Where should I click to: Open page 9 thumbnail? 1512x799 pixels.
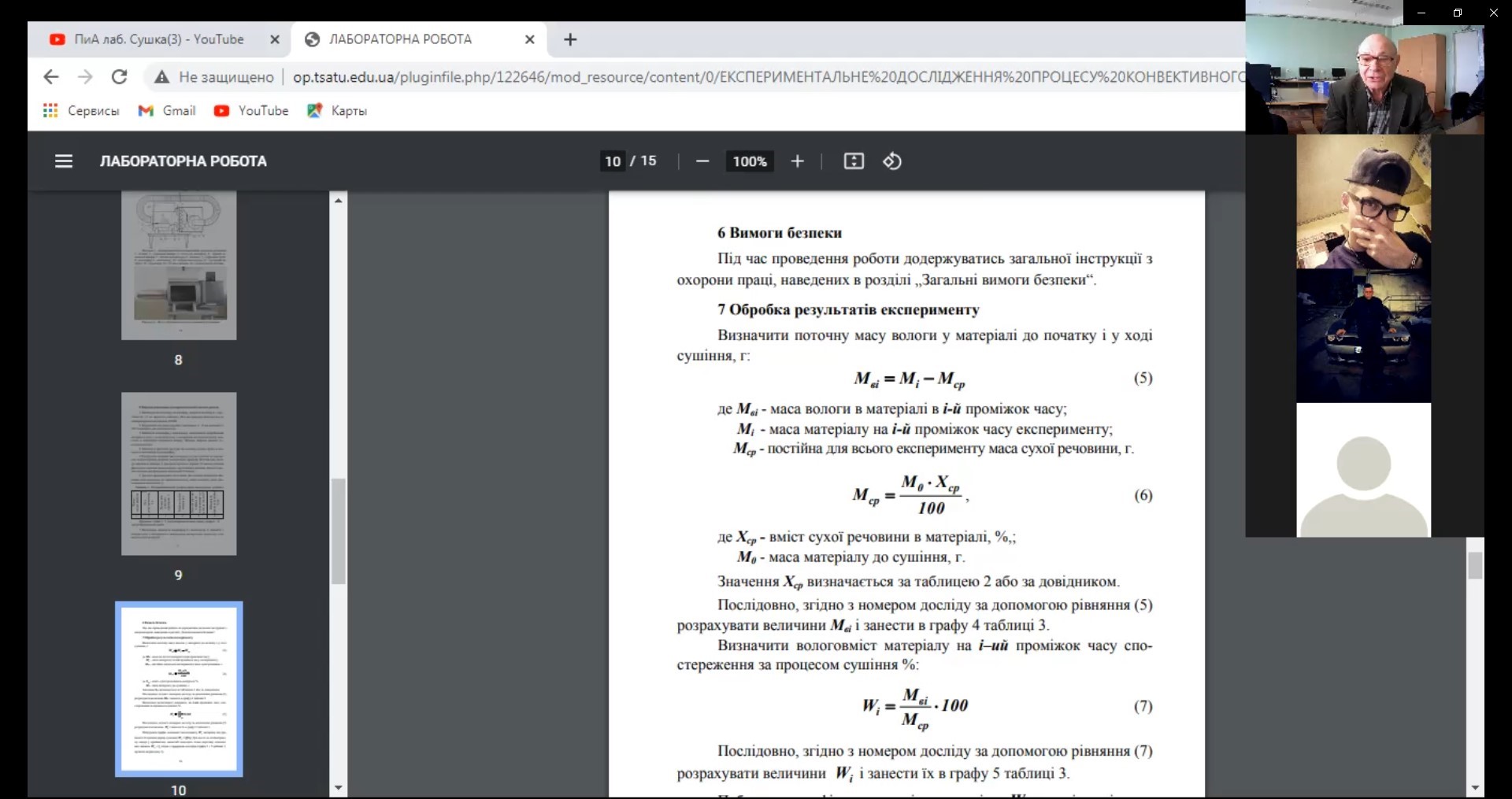(179, 474)
